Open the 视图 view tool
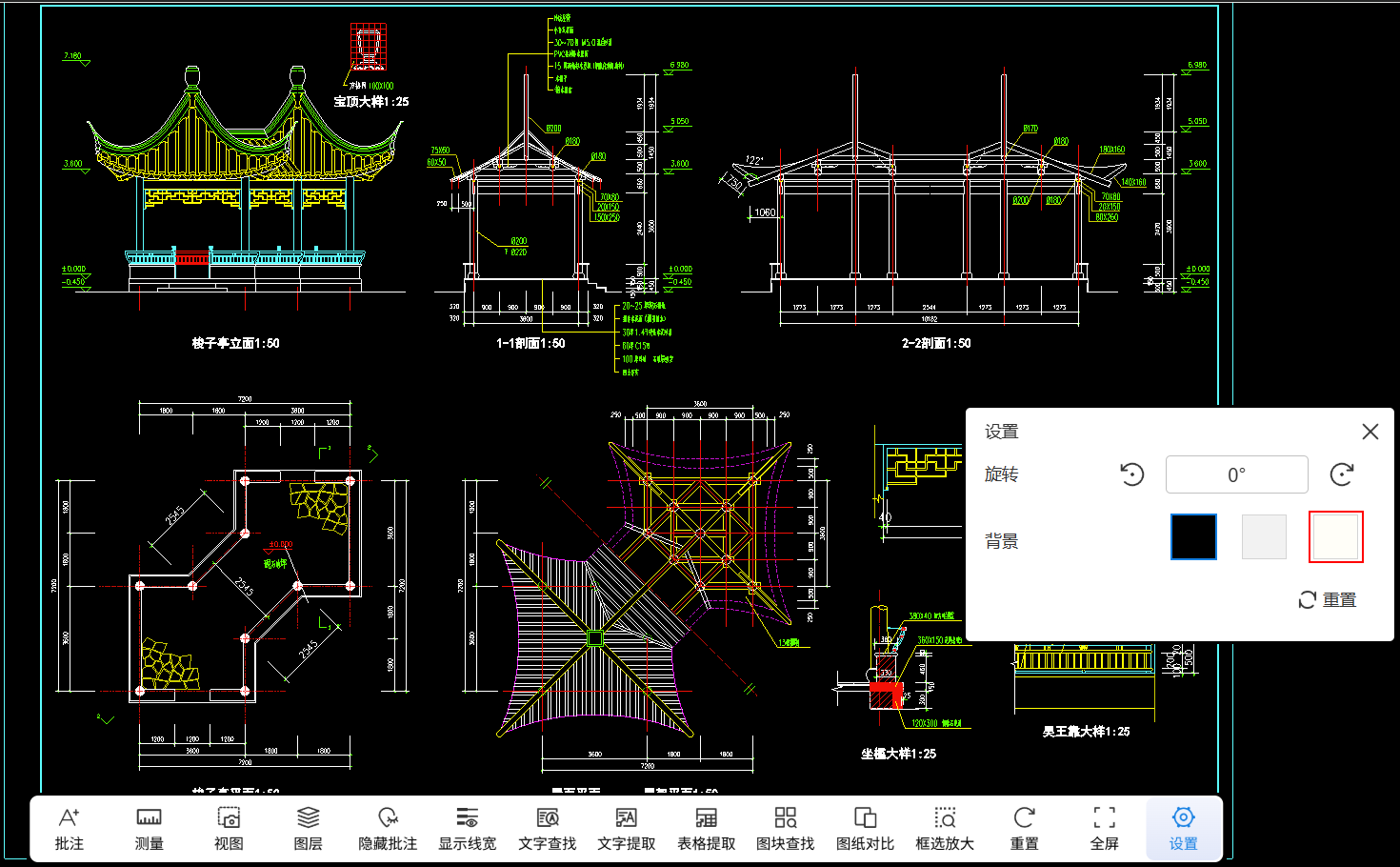Image resolution: width=1400 pixels, height=867 pixels. 229,829
